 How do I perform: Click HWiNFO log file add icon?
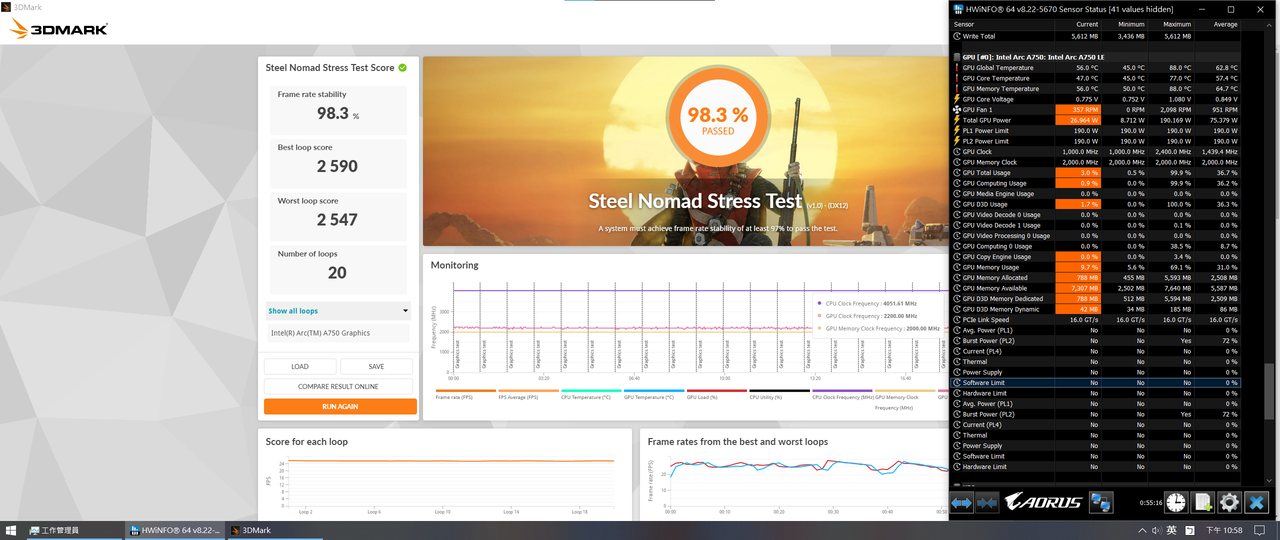[x=1203, y=502]
